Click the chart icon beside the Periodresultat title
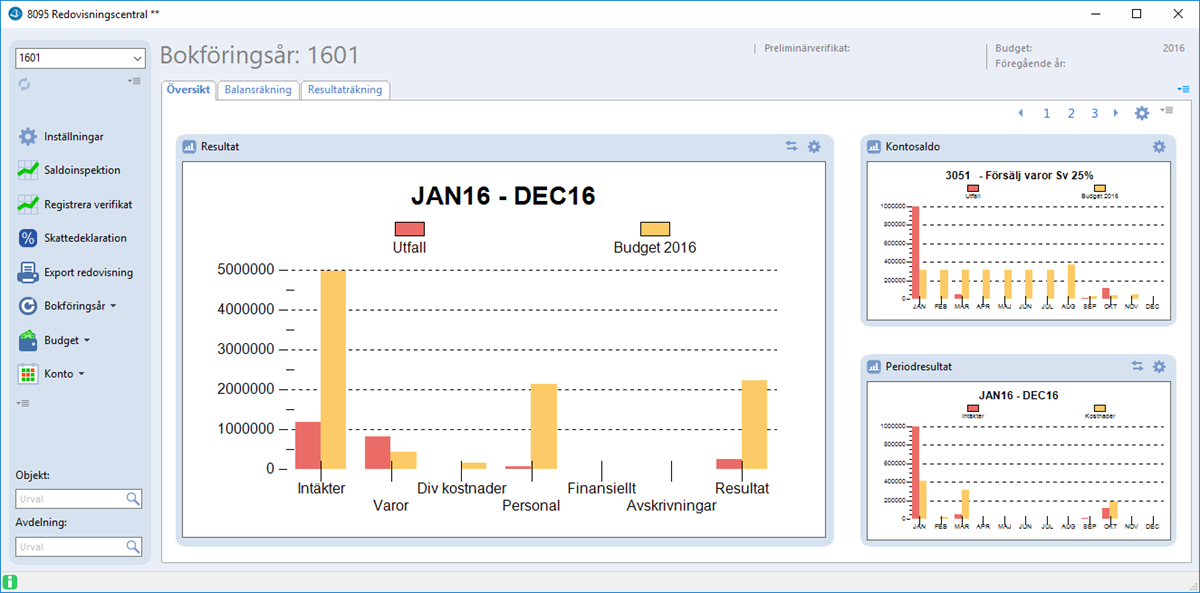 pos(873,367)
